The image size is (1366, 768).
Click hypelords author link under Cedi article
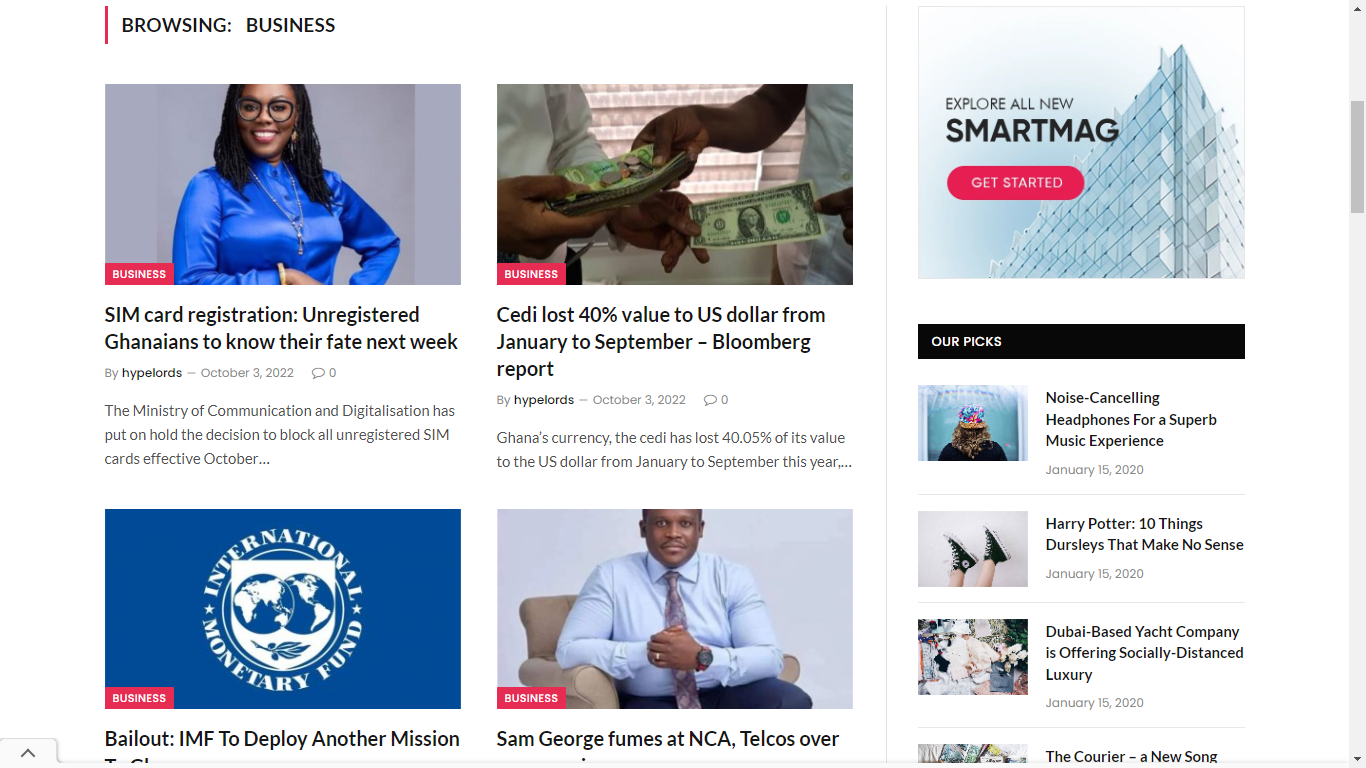[544, 400]
